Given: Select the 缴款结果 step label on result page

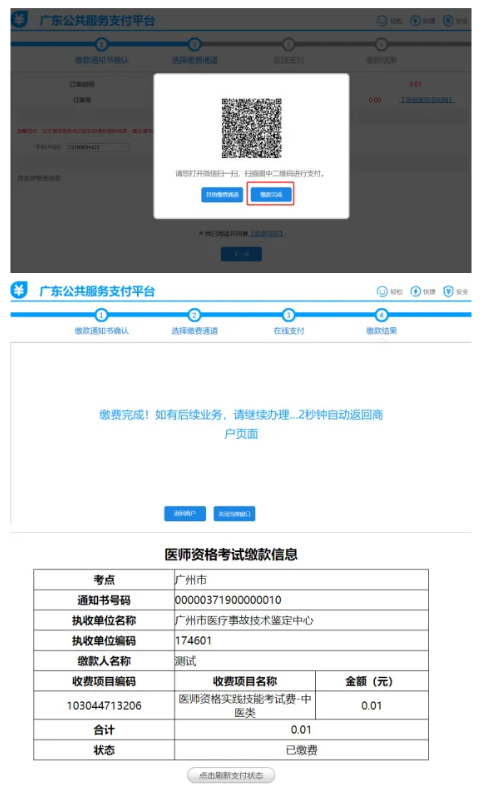Looking at the screenshot, I should [381, 331].
